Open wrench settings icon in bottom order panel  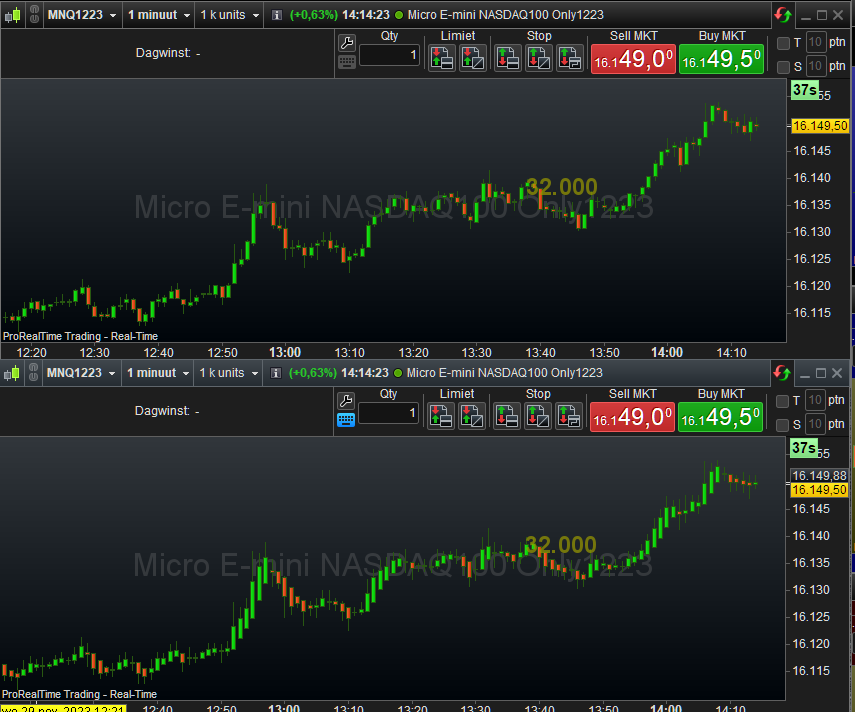346,400
